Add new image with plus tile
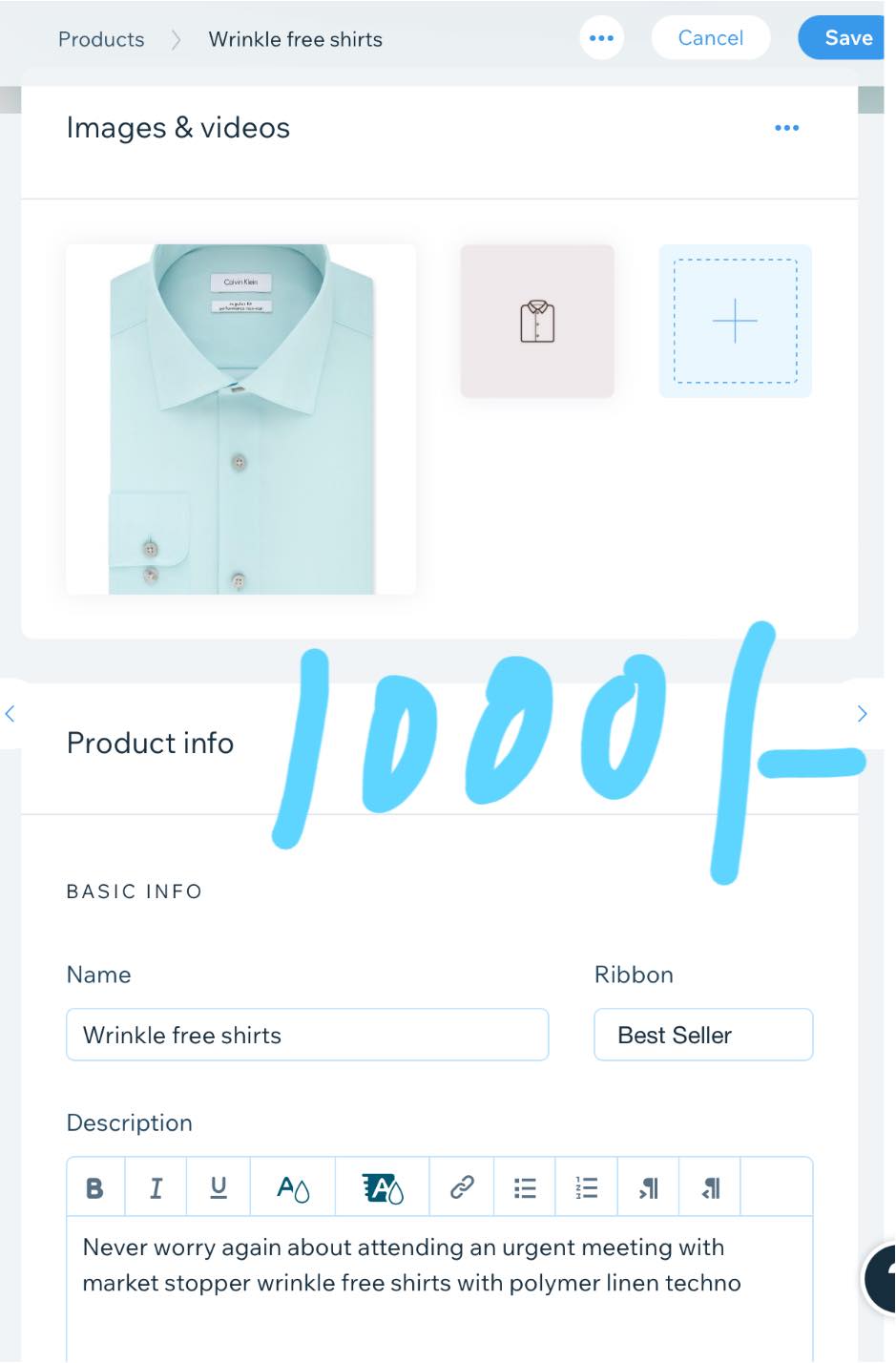 click(736, 321)
